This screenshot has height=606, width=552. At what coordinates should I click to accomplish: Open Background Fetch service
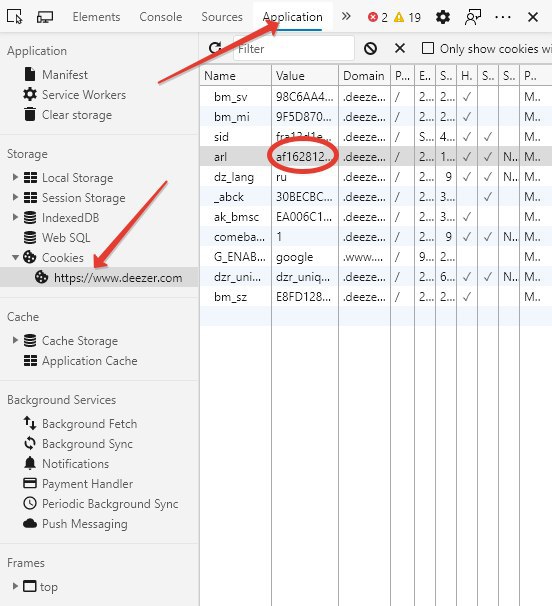click(89, 424)
